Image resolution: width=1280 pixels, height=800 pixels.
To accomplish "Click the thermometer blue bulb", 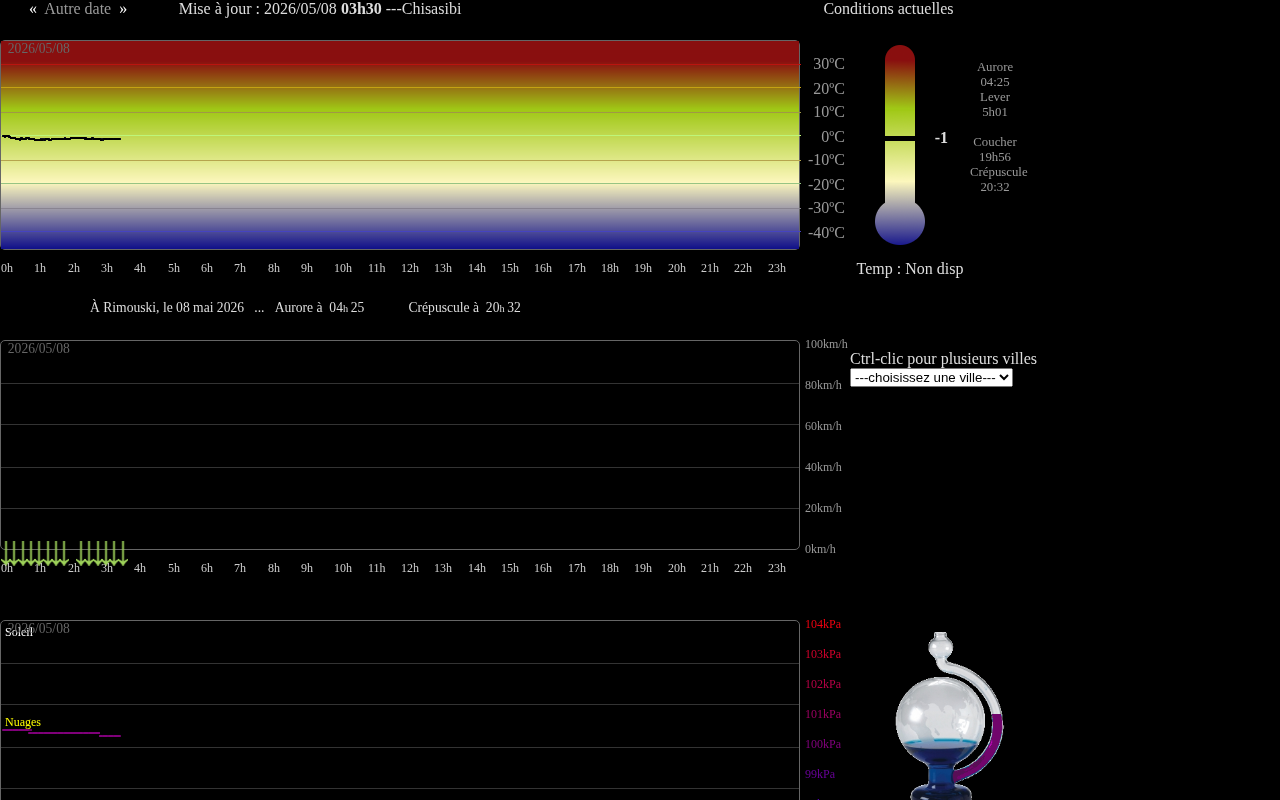I will click(900, 222).
